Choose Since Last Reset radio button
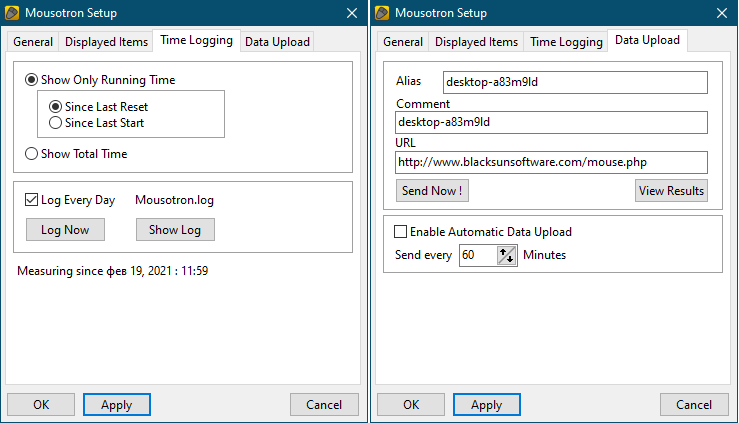 pyautogui.click(x=55, y=106)
